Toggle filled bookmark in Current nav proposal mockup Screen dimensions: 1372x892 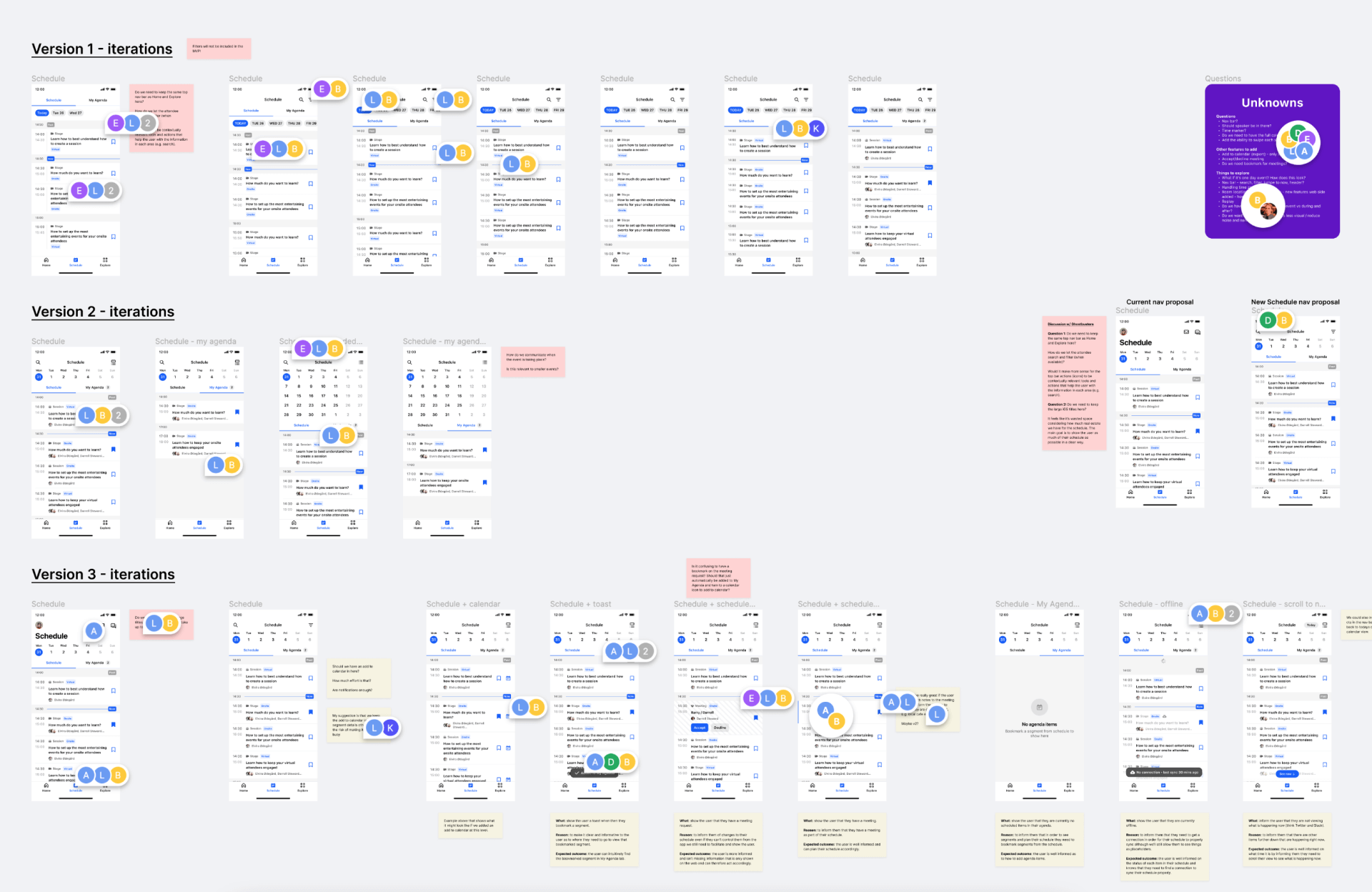click(1198, 431)
